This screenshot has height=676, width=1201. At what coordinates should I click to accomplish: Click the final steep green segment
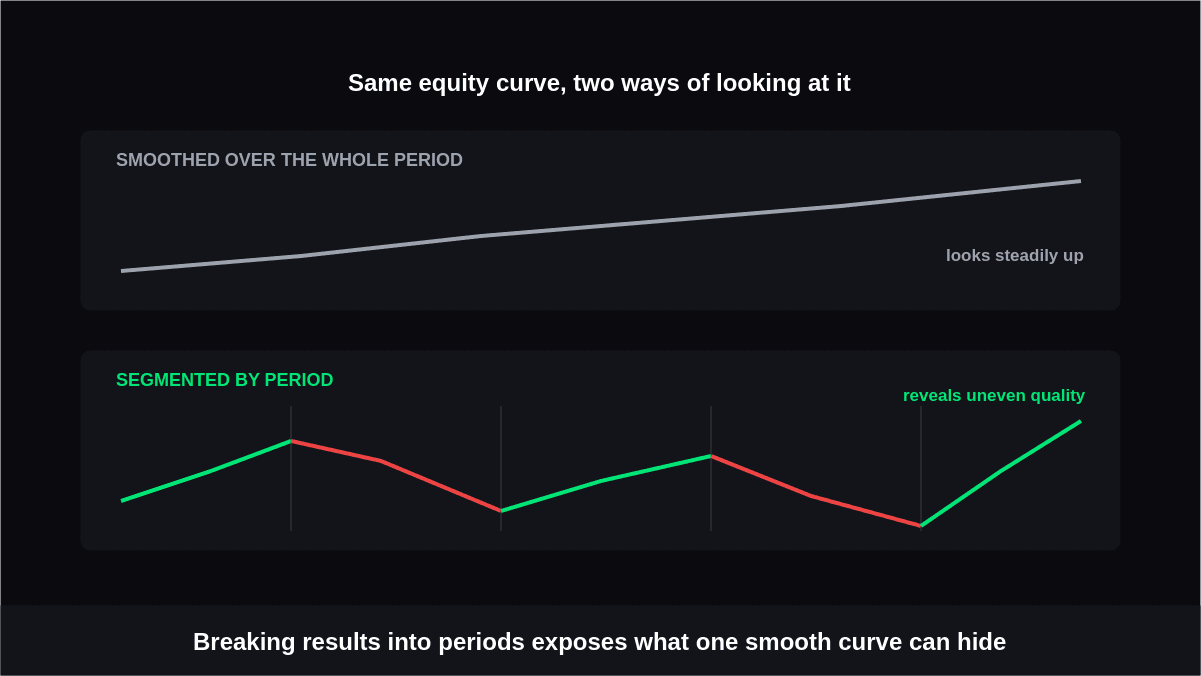pos(1001,473)
